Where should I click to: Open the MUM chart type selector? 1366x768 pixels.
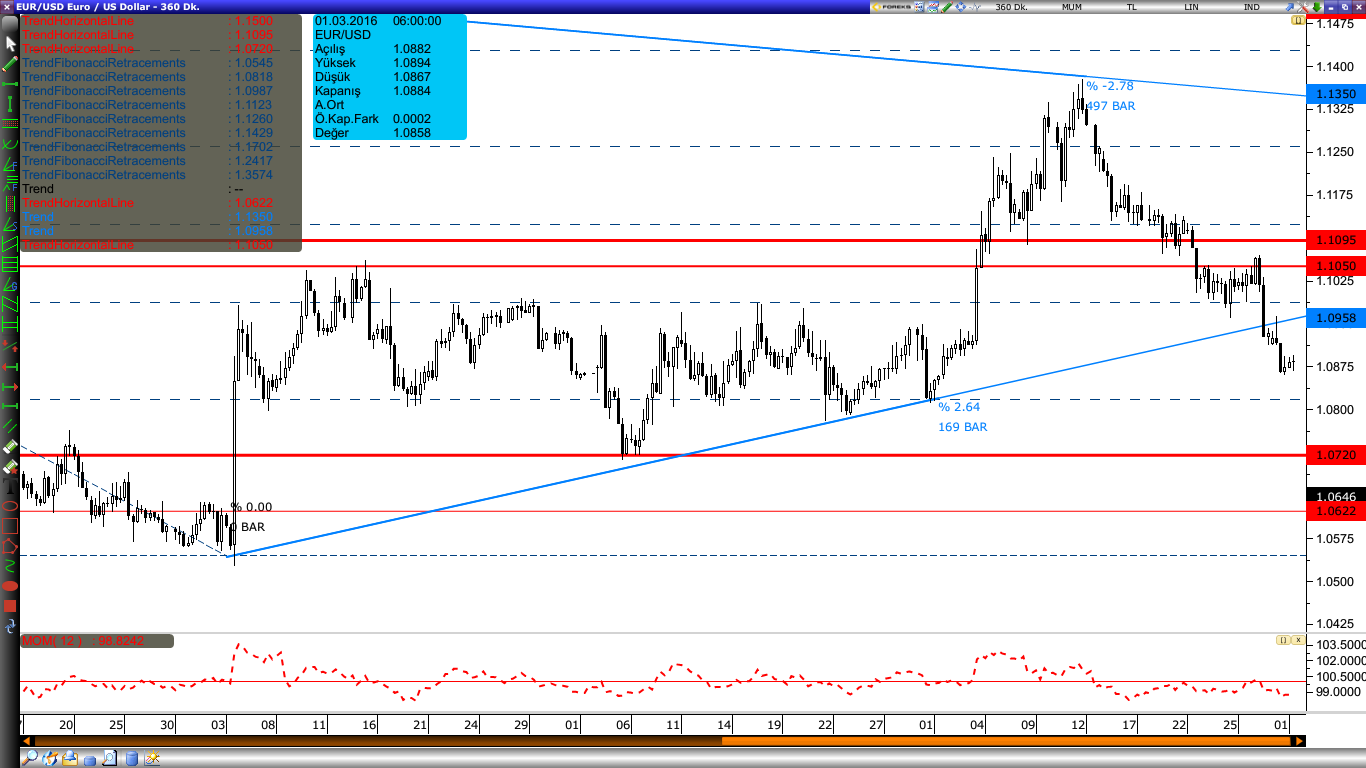[x=1072, y=7]
